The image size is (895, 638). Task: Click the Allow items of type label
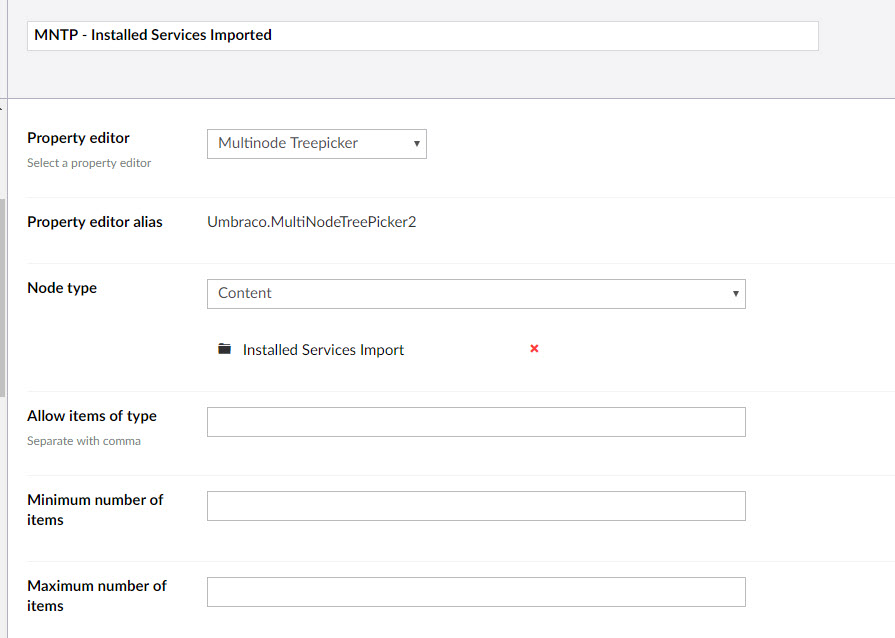click(92, 416)
